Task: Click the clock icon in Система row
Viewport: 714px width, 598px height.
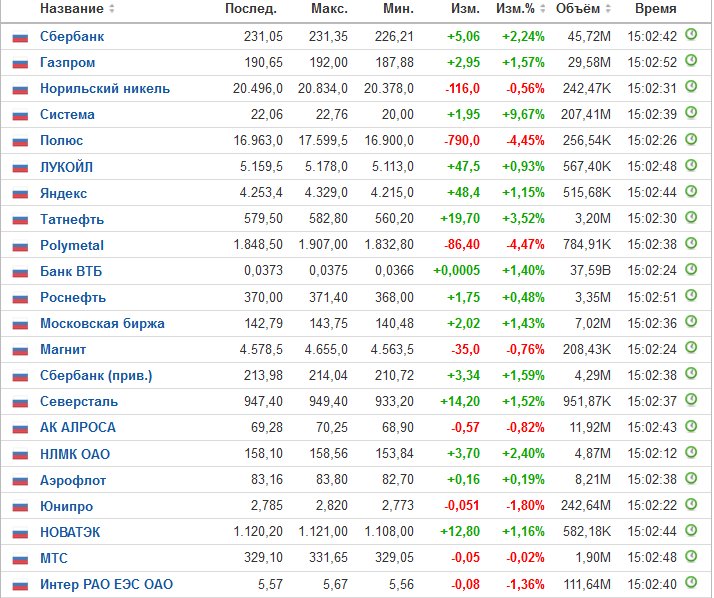Action: (691, 112)
